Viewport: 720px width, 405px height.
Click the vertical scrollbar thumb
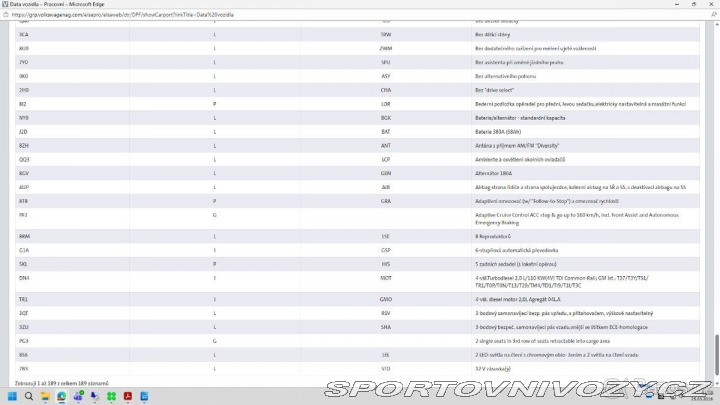coord(715,350)
